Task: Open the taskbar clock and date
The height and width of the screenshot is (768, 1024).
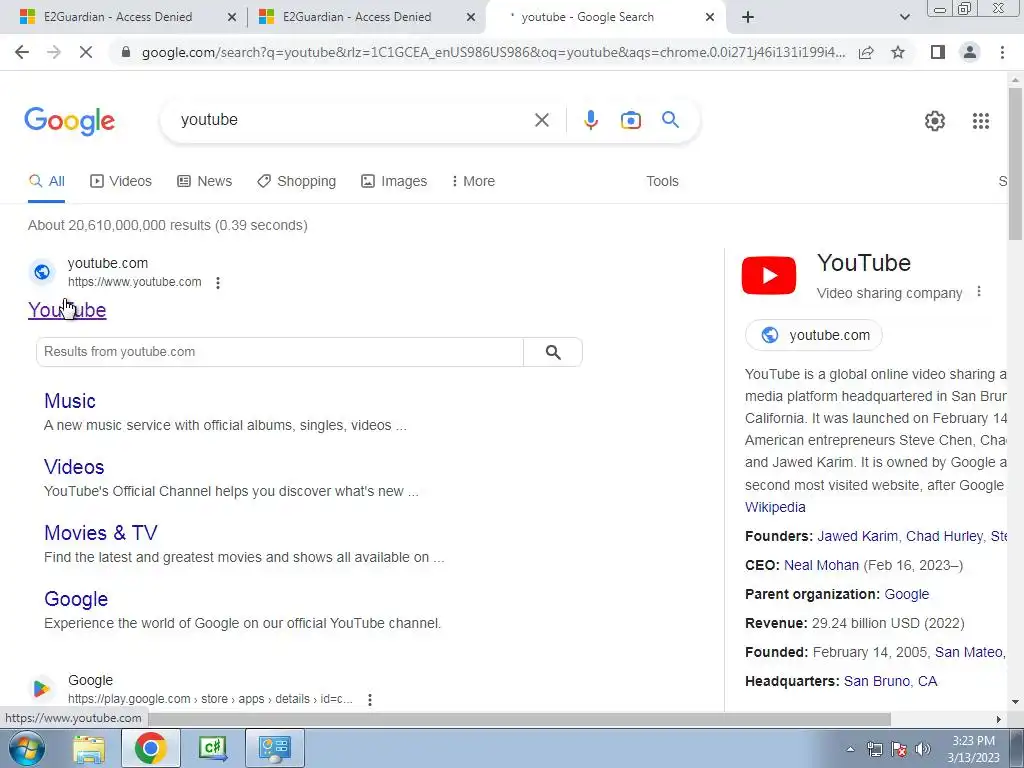Action: point(973,749)
